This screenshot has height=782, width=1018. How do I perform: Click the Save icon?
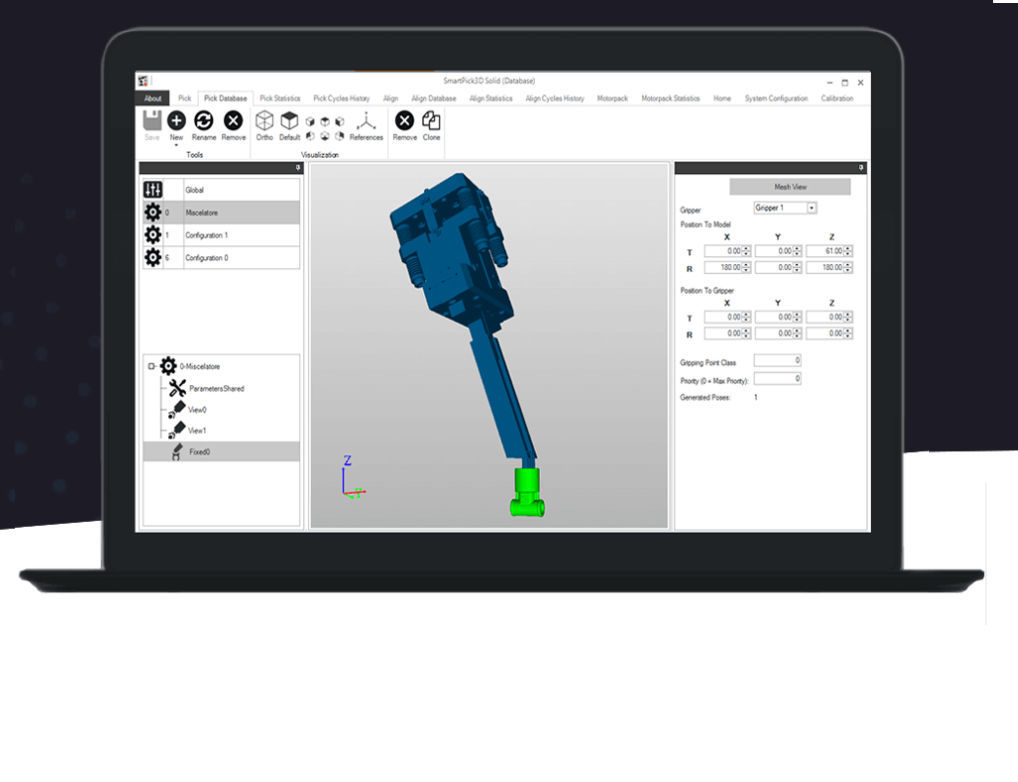[151, 118]
